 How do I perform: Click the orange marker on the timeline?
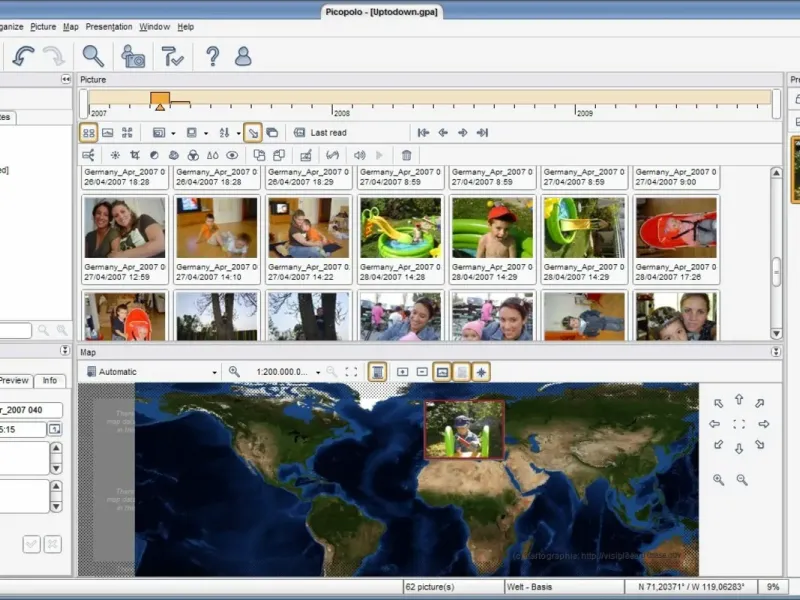(159, 100)
